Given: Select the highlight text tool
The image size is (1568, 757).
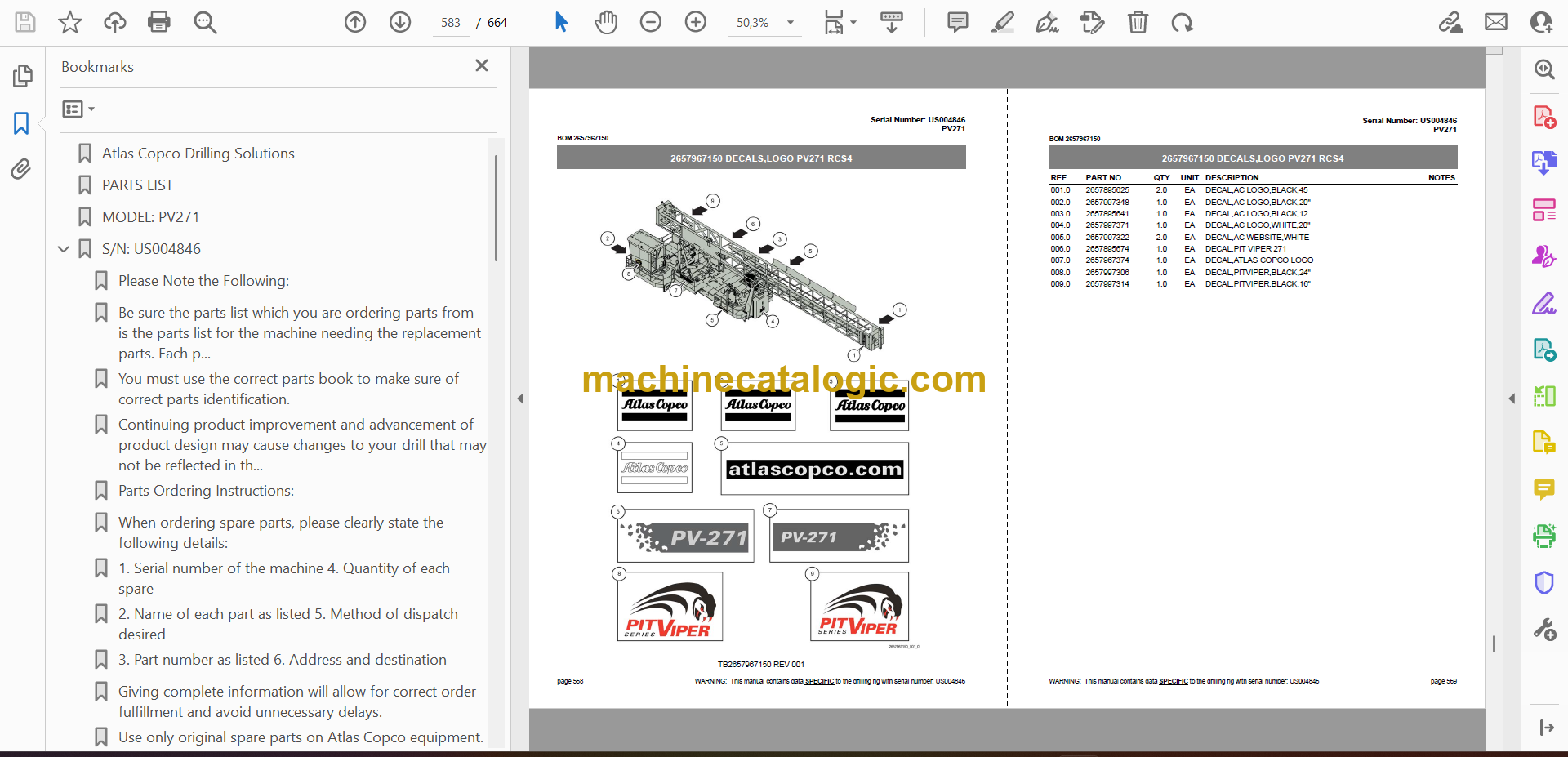Looking at the screenshot, I should [1003, 22].
